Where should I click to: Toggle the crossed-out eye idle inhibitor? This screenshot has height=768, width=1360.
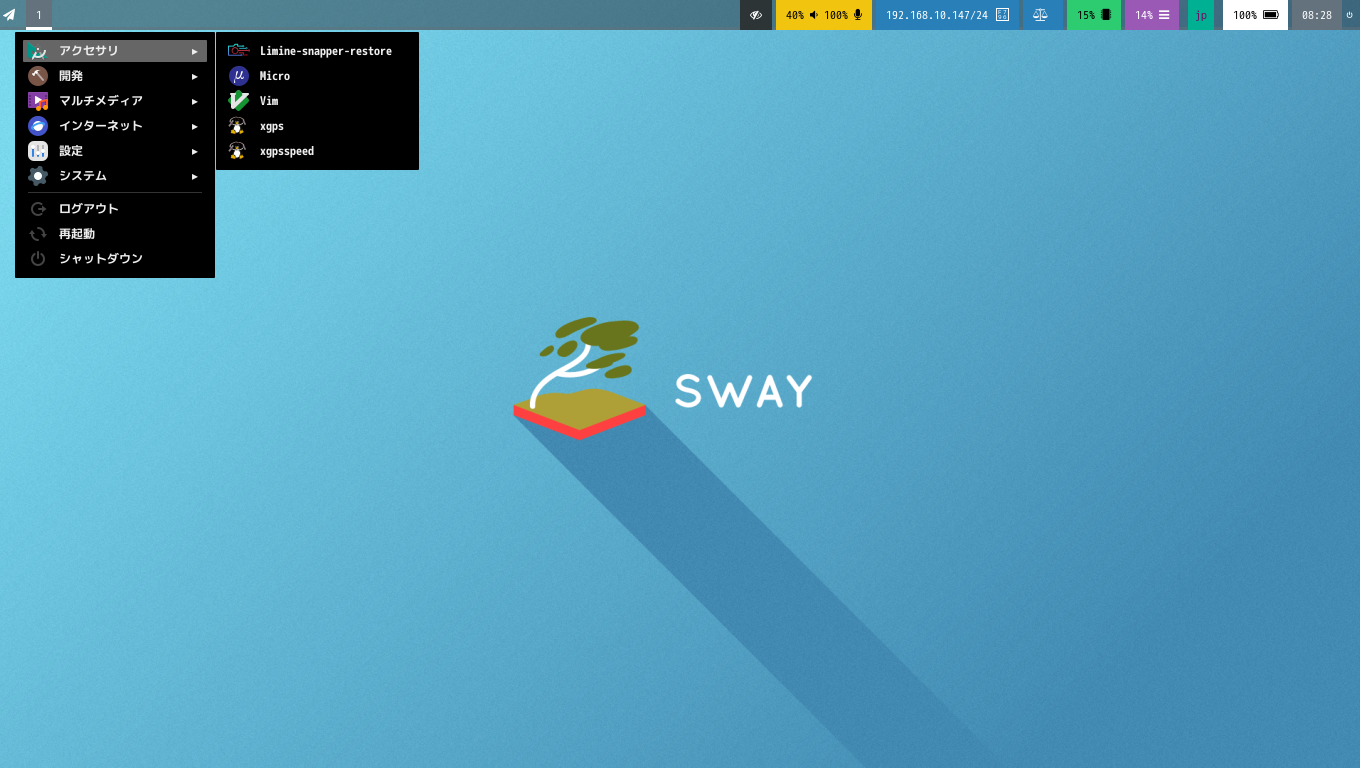click(x=757, y=15)
